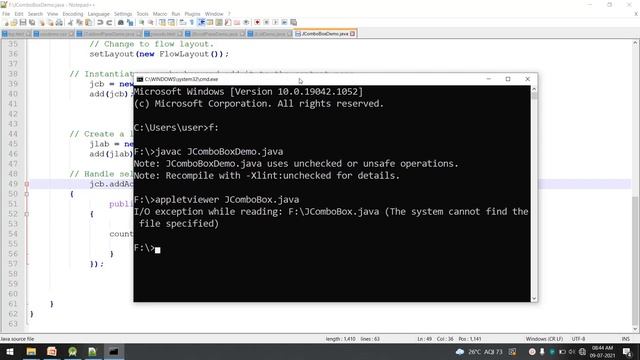
Task: Click the Cut scissors toolbar icon
Action: [x=70, y=22]
